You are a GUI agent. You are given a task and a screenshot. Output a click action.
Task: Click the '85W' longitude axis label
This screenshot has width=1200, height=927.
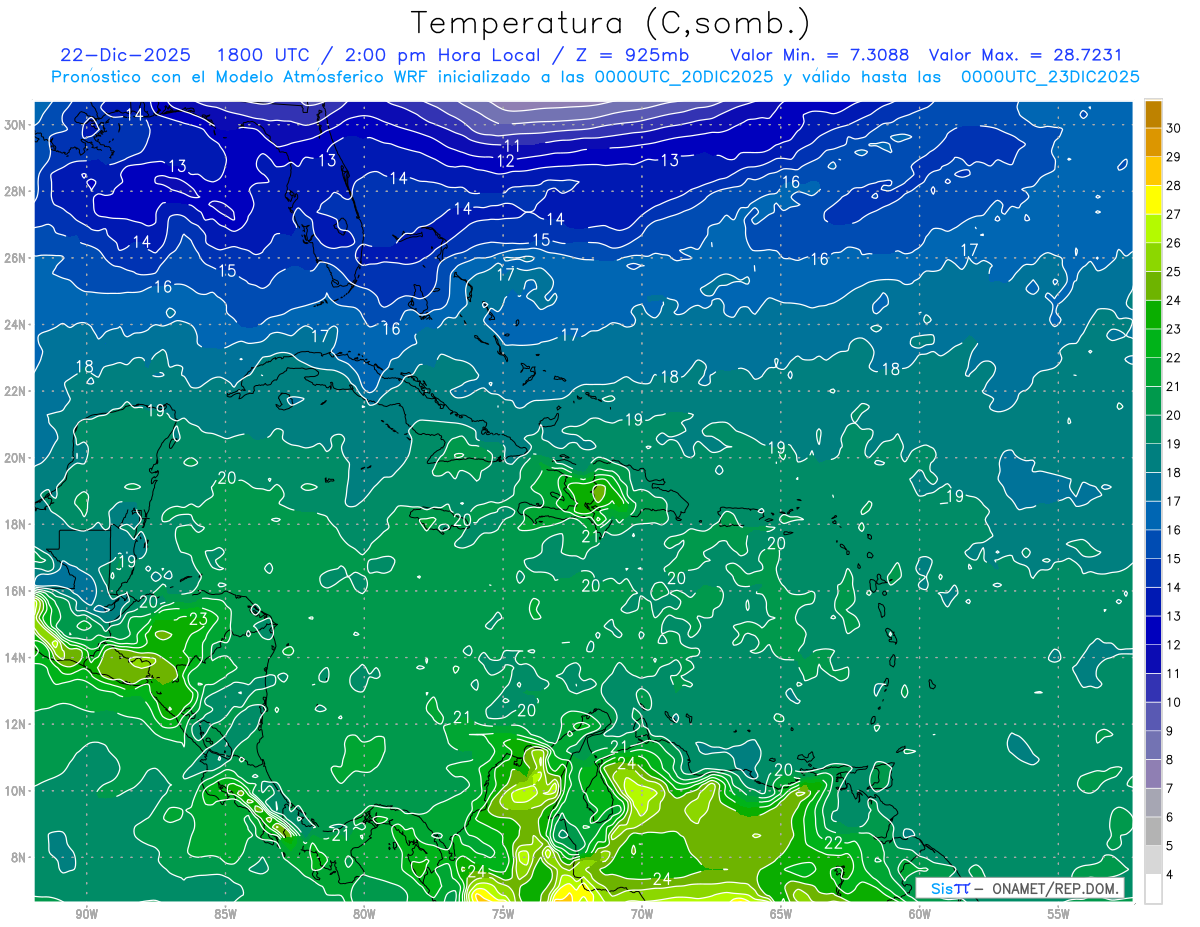(225, 914)
